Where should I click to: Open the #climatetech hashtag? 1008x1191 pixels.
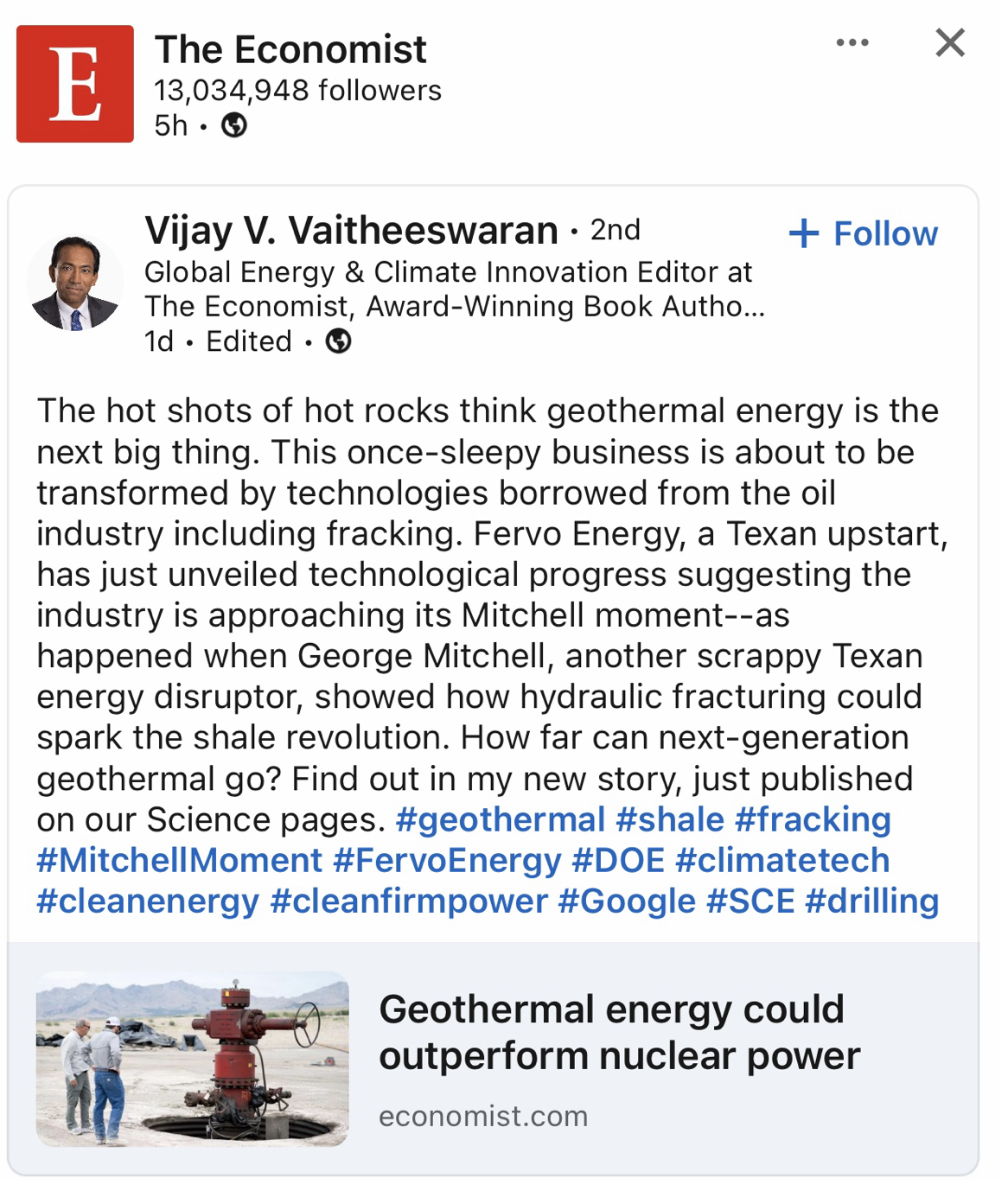tap(782, 860)
